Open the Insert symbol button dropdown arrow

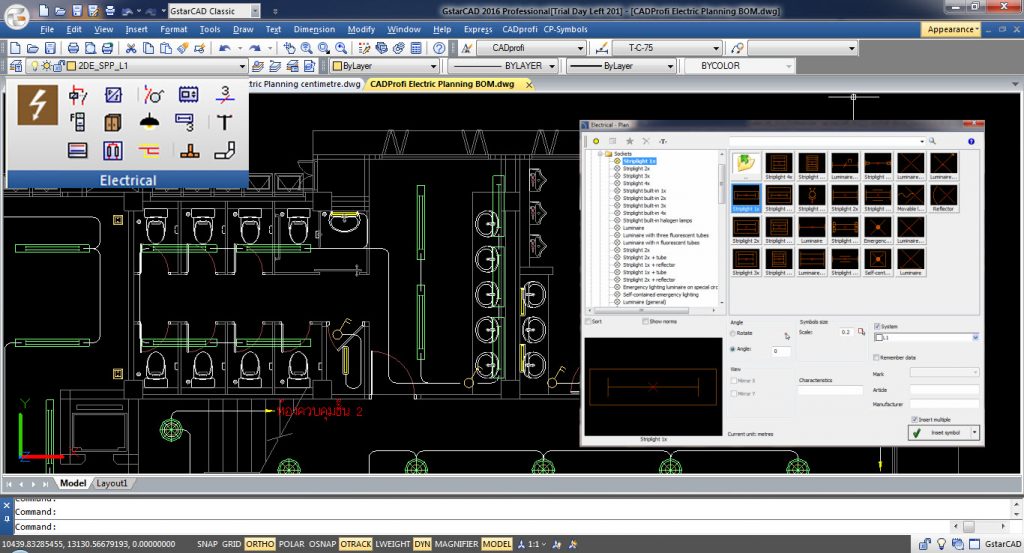coord(974,432)
